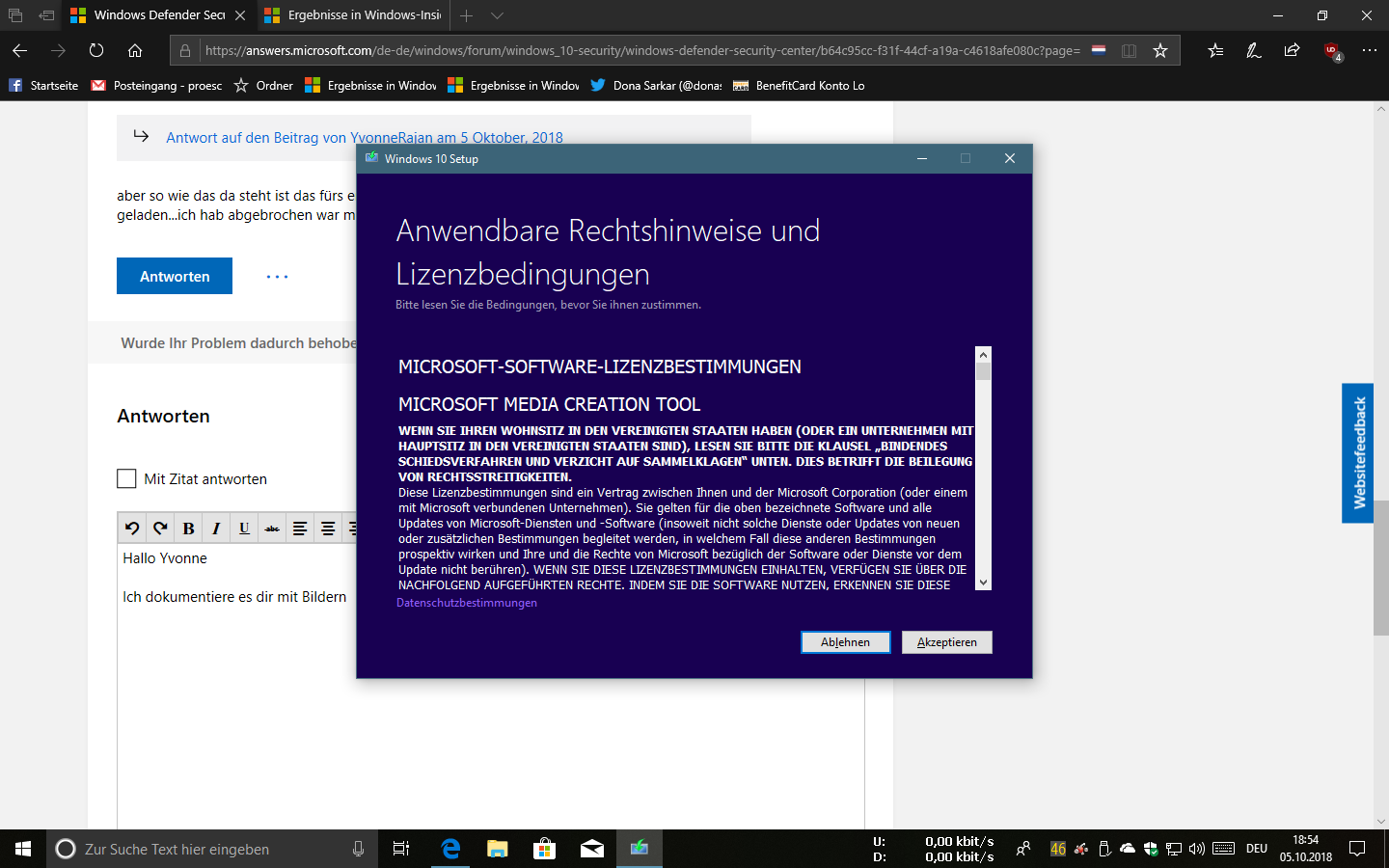Viewport: 1389px width, 868px height.
Task: Open the Dona Sarkar Twitter favorite
Action: pos(656,85)
